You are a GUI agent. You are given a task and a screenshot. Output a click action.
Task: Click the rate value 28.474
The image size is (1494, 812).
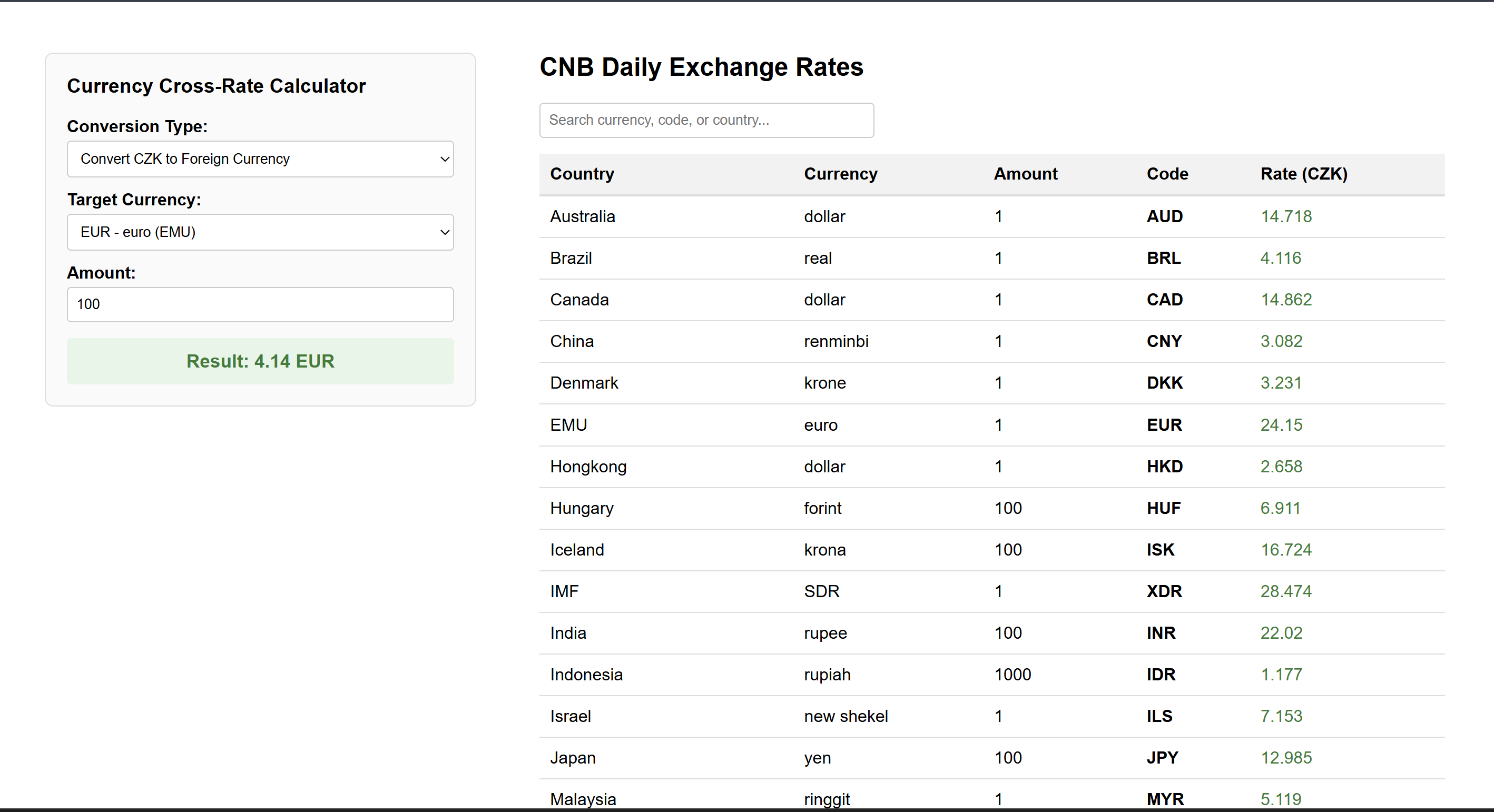point(1286,592)
